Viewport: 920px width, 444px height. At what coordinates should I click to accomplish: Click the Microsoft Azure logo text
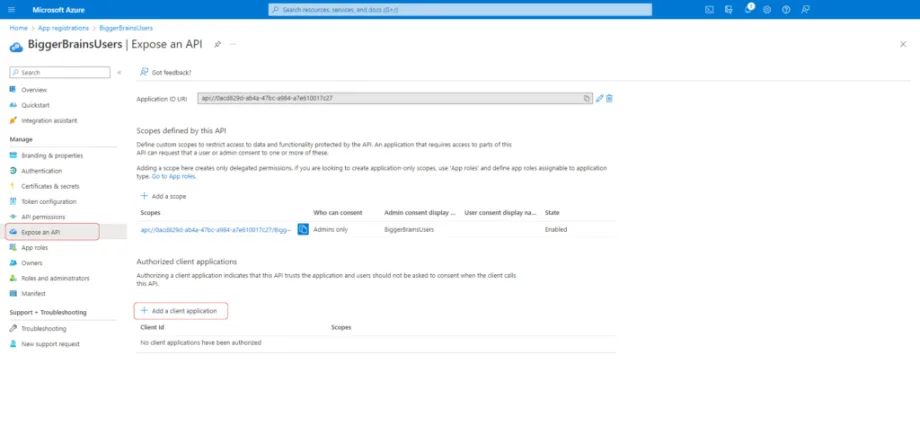click(x=59, y=10)
